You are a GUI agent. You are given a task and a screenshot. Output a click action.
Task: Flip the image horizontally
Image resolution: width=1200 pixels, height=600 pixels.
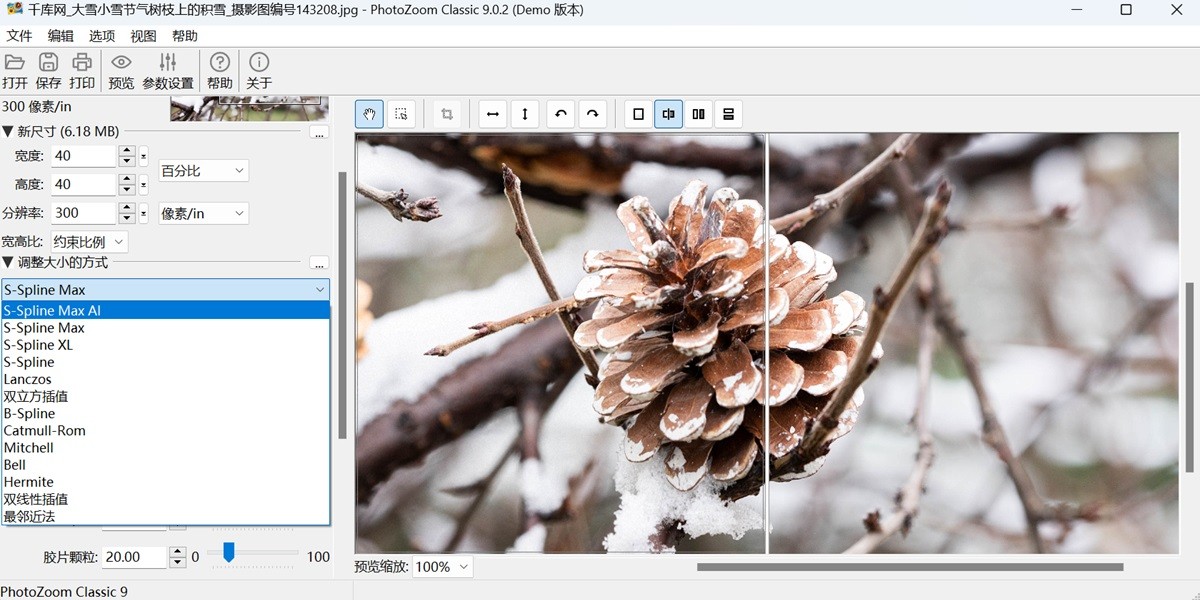pyautogui.click(x=492, y=113)
